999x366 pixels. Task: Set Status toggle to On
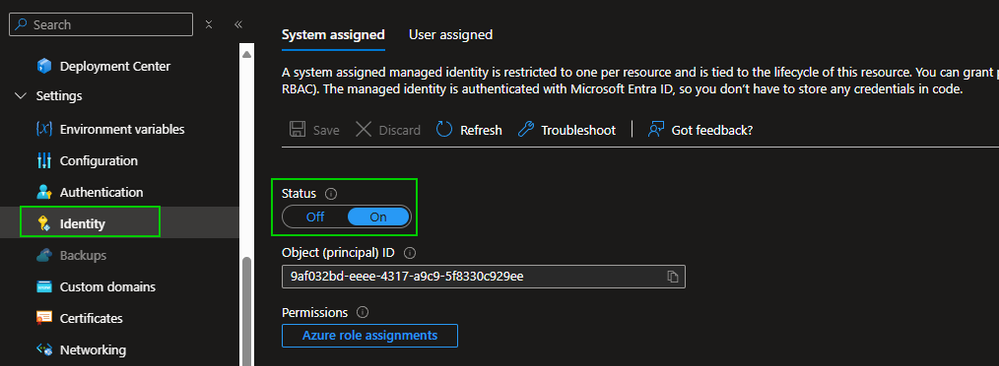tap(378, 217)
